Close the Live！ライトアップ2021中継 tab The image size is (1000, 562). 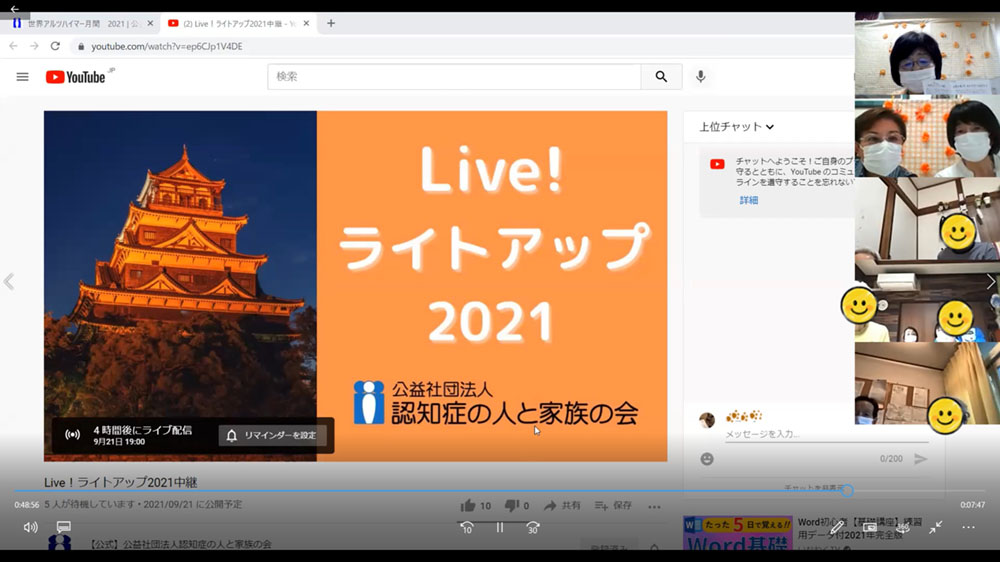(x=306, y=23)
